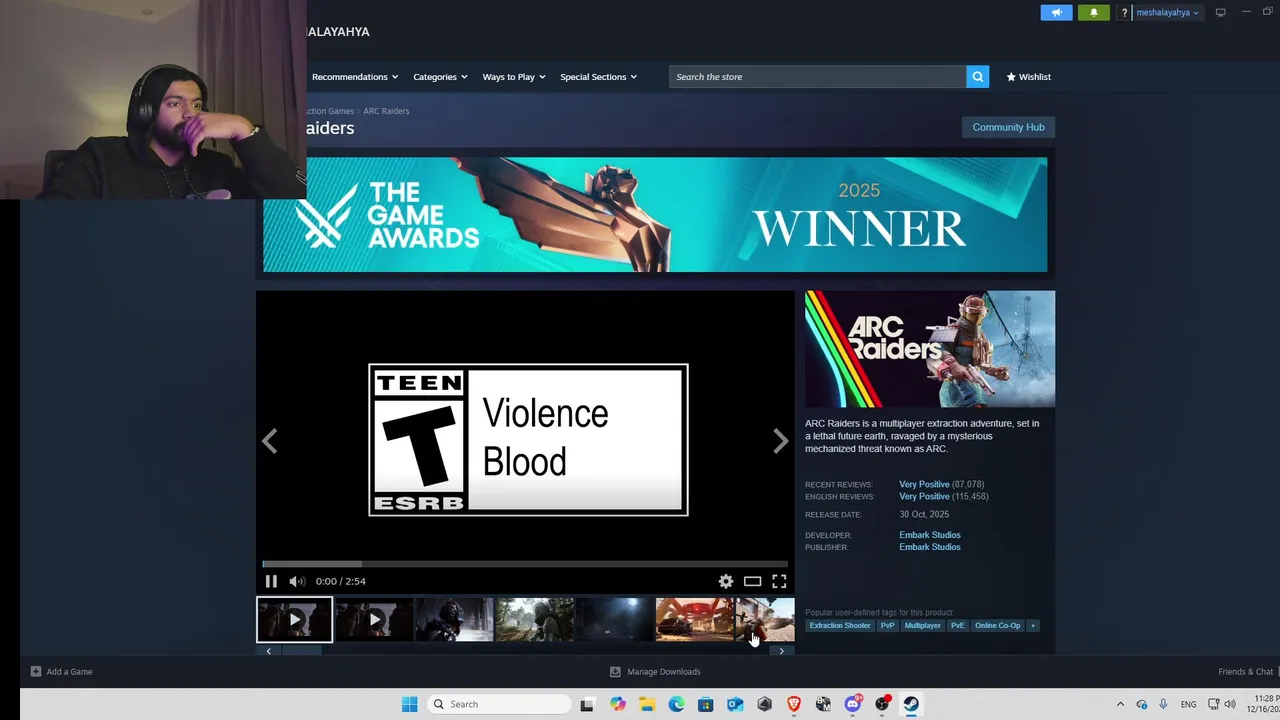Expand the Special Sections dropdown

coord(598,77)
